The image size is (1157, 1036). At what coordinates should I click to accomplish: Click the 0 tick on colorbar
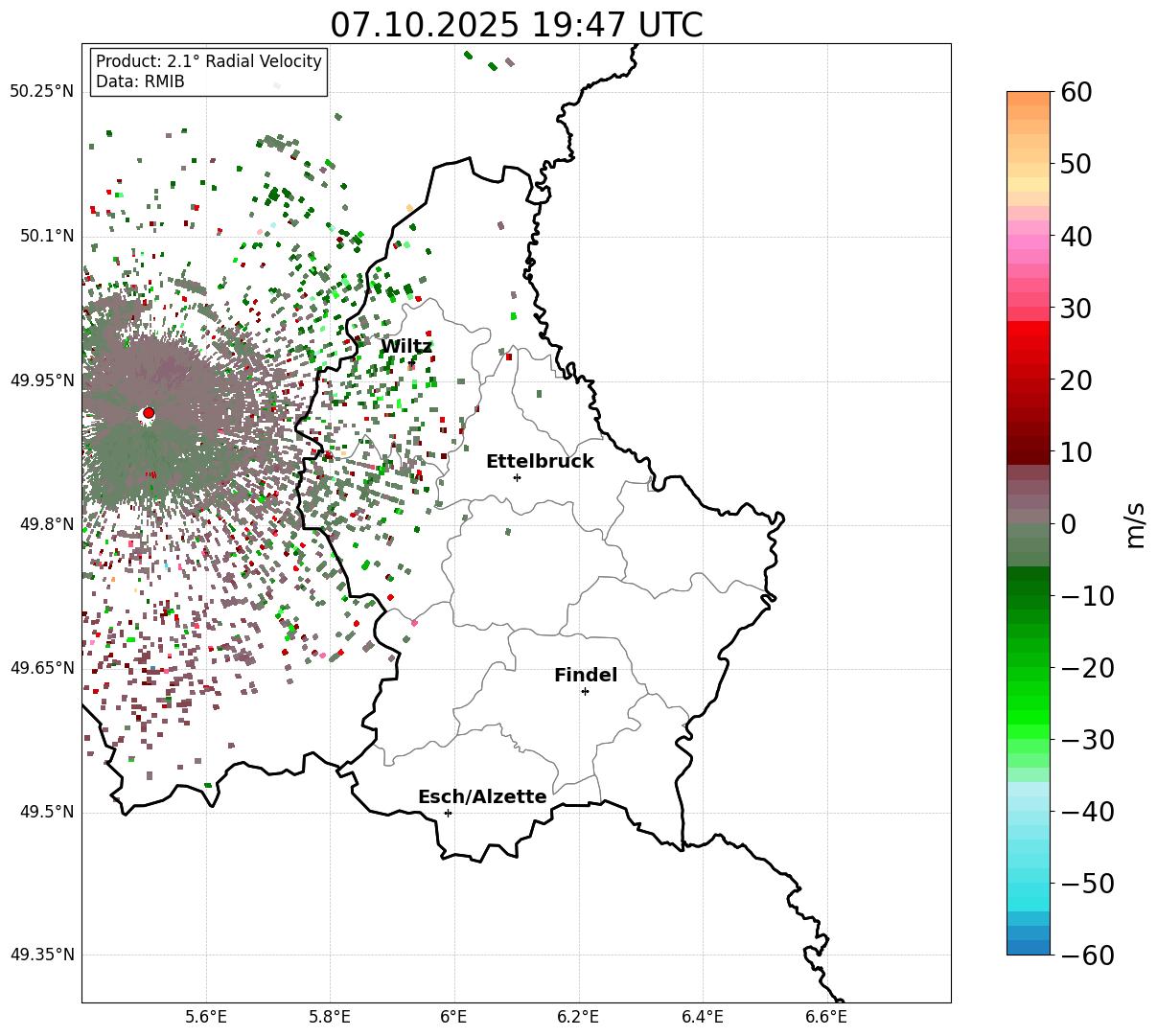coord(1069,524)
